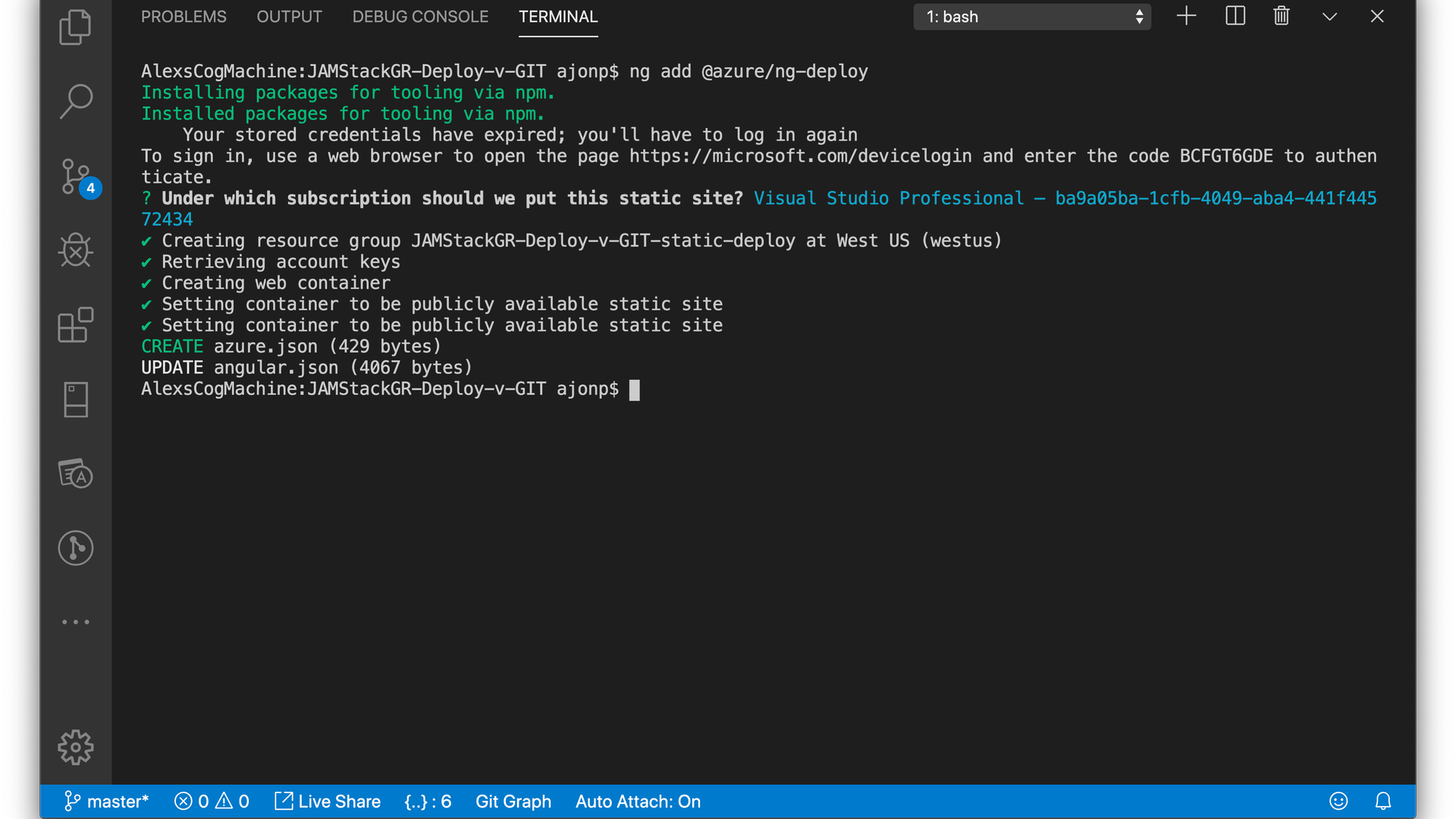Image resolution: width=1456 pixels, height=819 pixels.
Task: Open the 1: bash terminal selector
Action: pos(1032,17)
